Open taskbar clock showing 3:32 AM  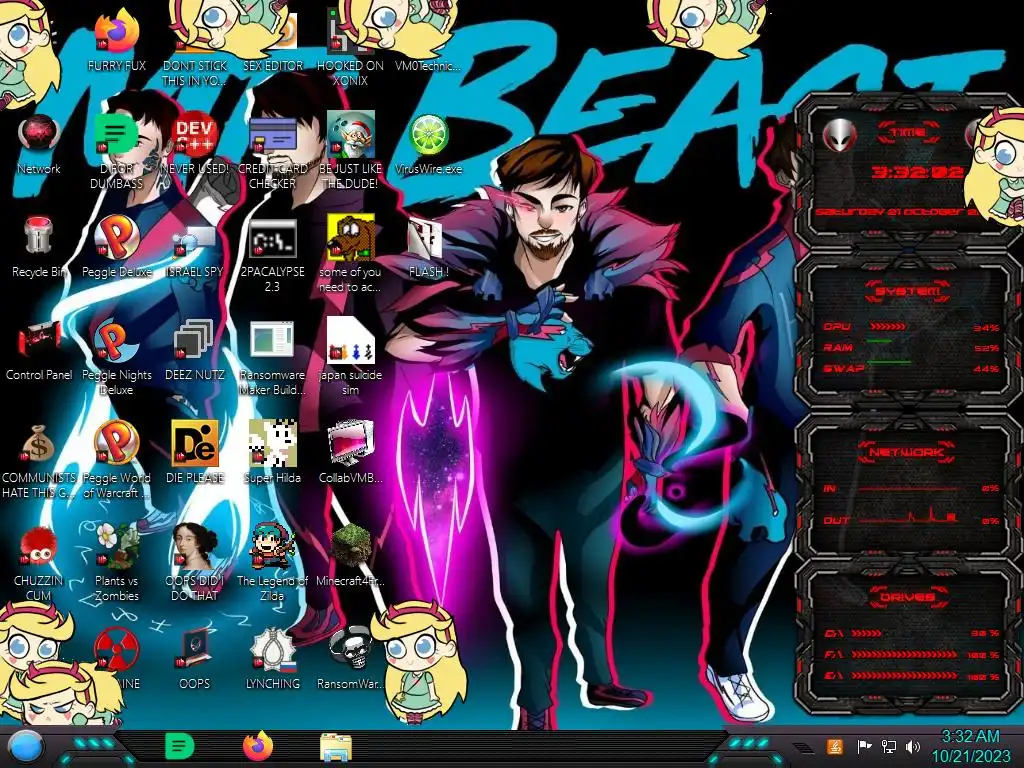point(970,746)
